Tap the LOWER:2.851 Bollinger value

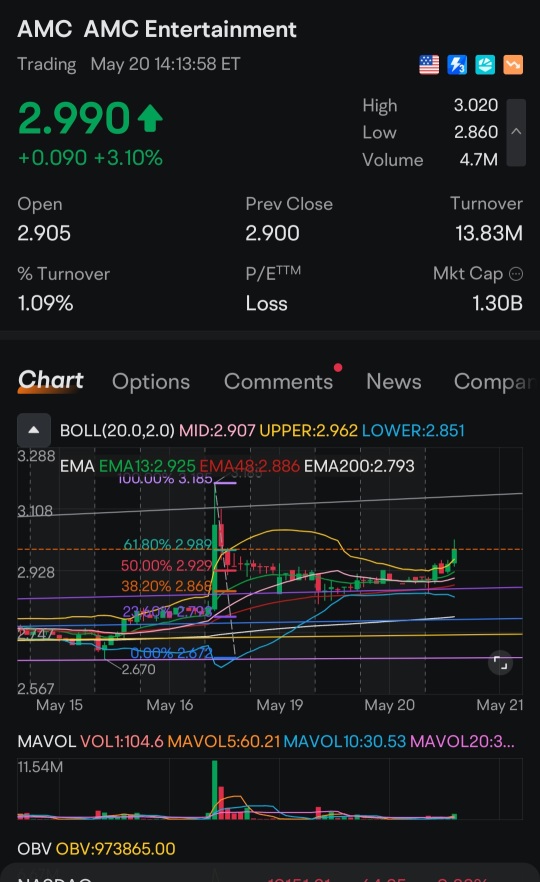click(413, 430)
